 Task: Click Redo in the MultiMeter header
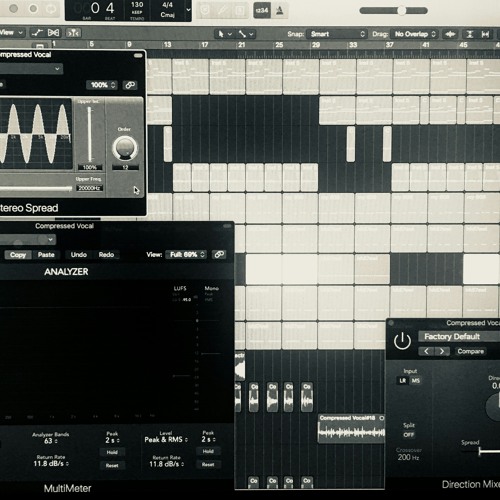(x=106, y=255)
